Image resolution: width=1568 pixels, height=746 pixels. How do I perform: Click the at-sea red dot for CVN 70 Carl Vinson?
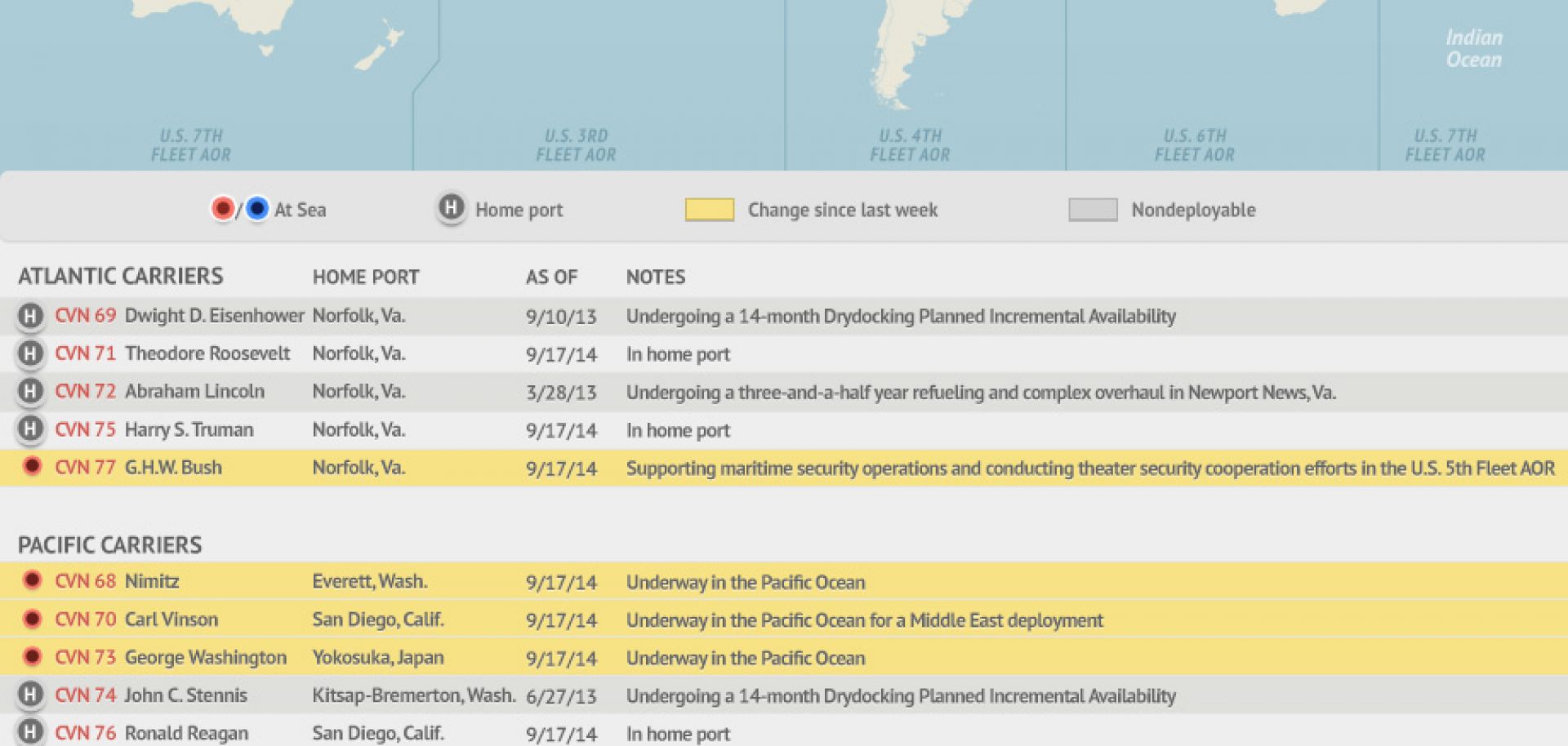(x=32, y=619)
